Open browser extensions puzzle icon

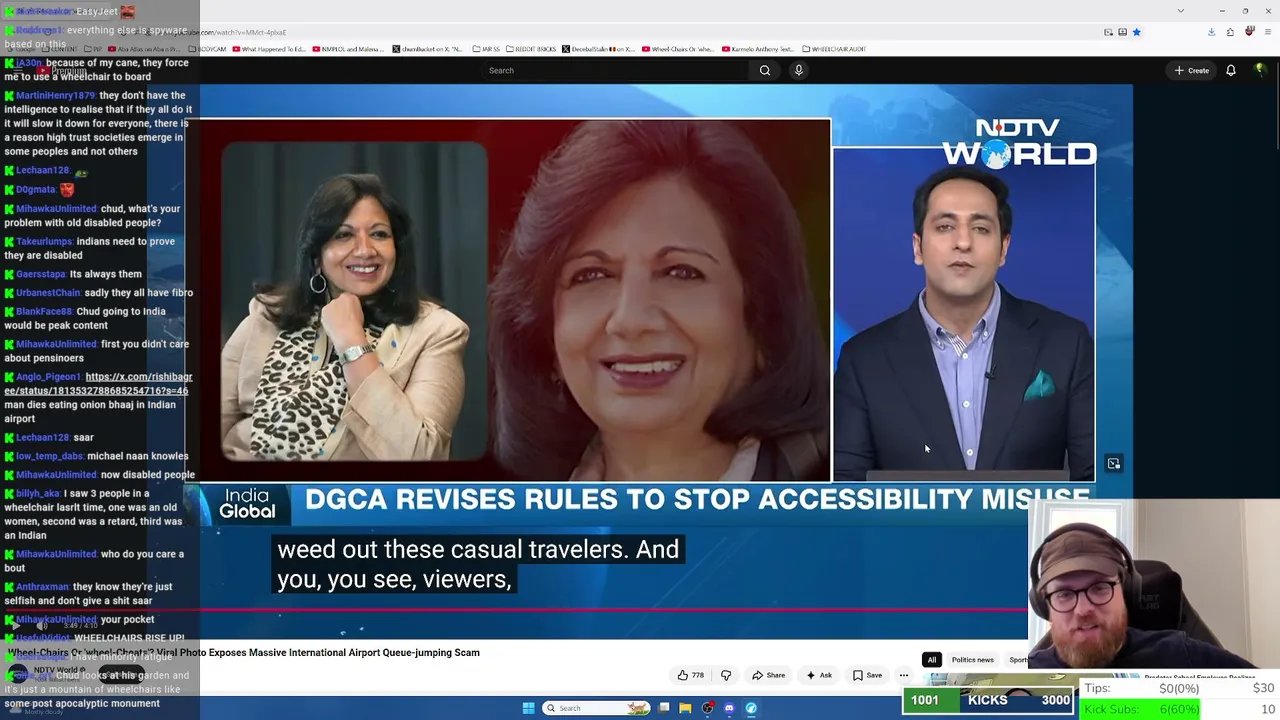[x=1230, y=32]
